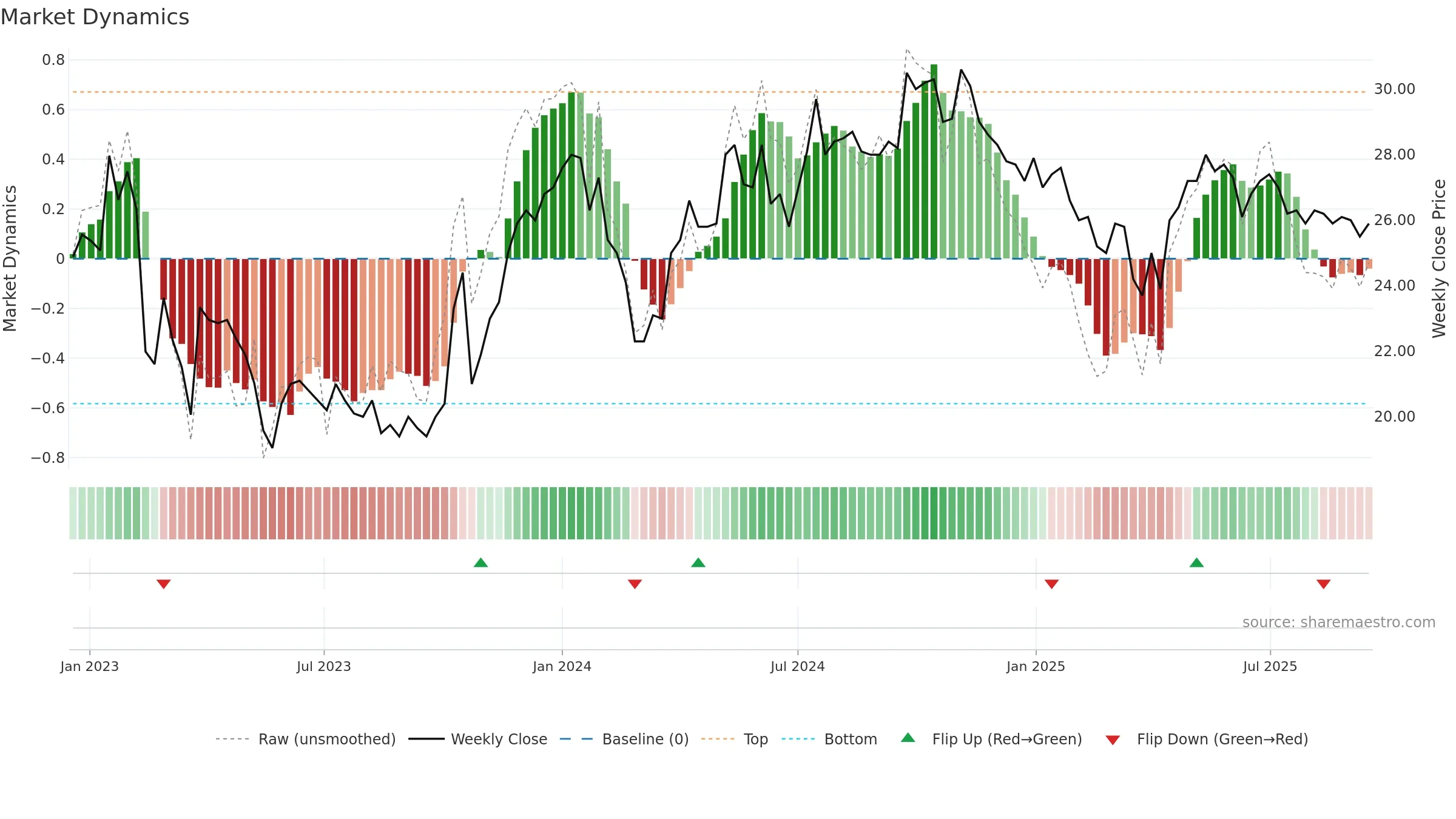
Task: Click the lowest red bar below the Bottom line
Action: click(x=291, y=337)
